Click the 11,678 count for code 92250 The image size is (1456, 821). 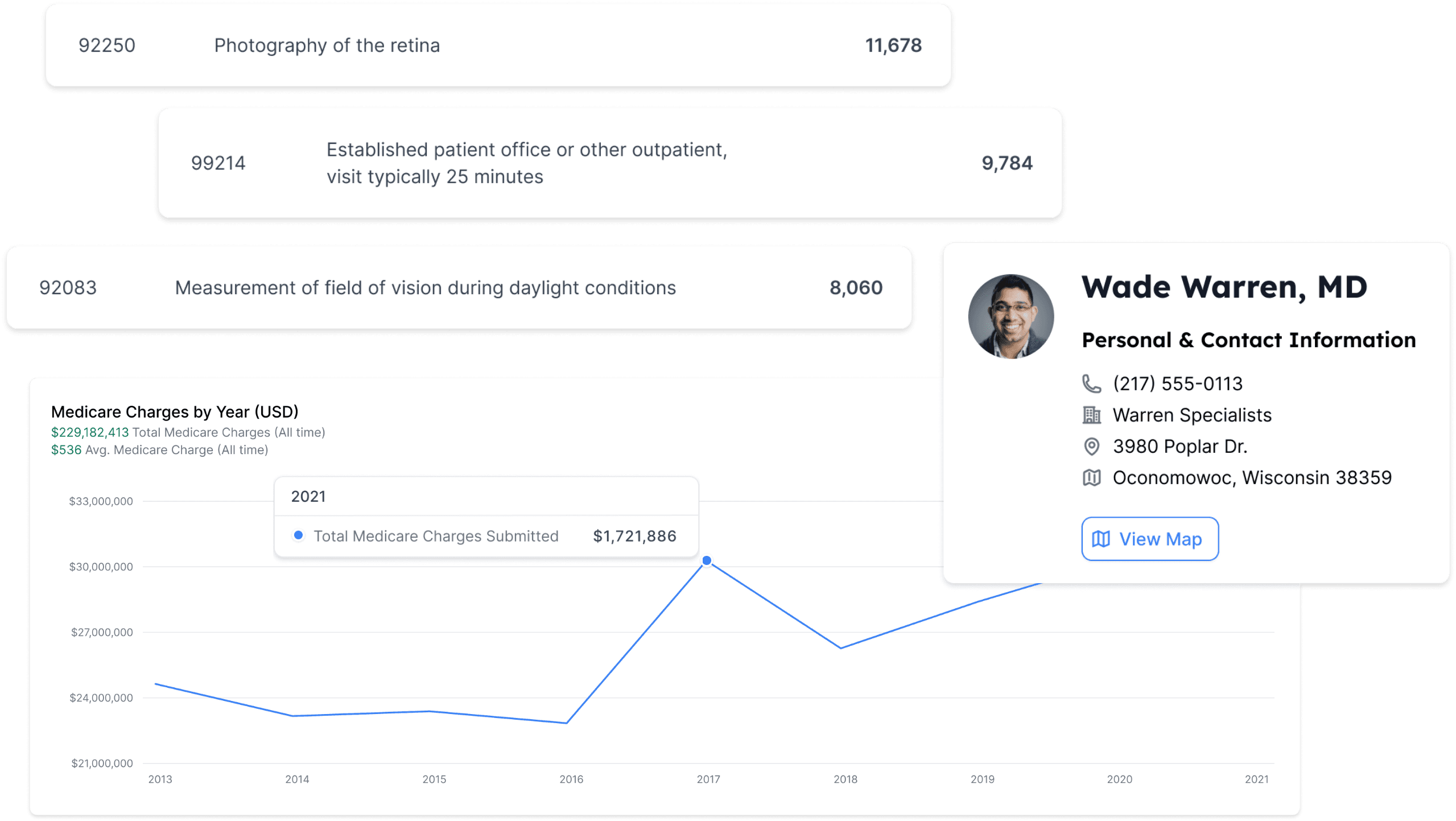893,46
